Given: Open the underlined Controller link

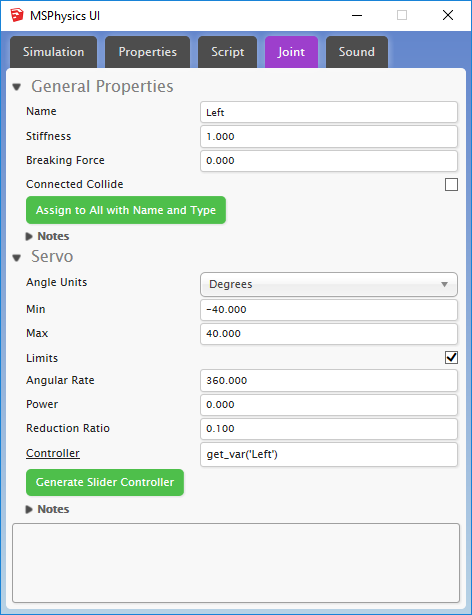Looking at the screenshot, I should (53, 453).
